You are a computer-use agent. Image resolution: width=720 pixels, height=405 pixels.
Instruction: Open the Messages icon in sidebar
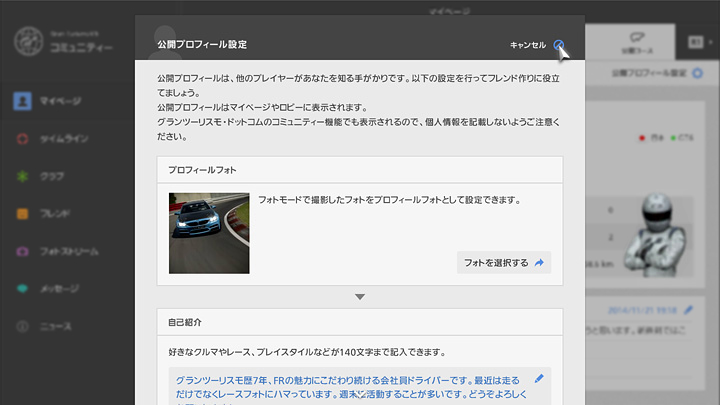click(x=22, y=289)
